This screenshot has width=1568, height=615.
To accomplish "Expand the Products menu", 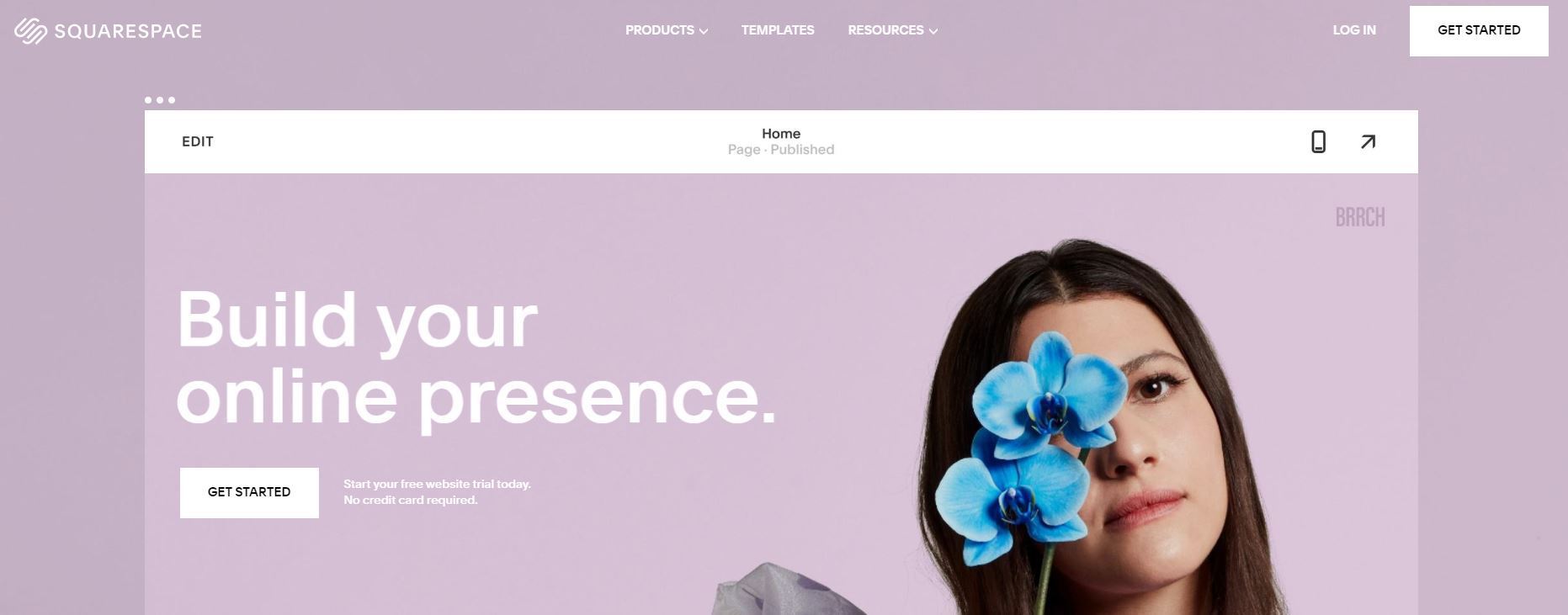I will pyautogui.click(x=667, y=30).
